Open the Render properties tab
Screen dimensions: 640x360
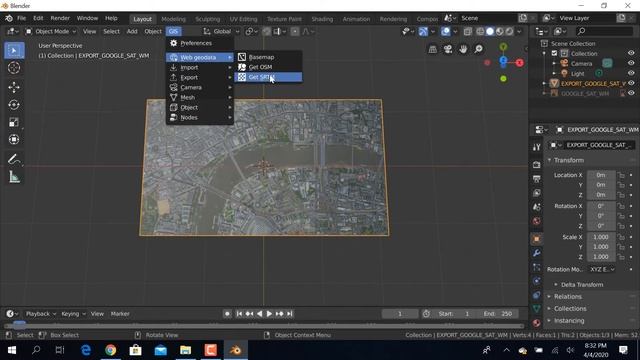536,165
